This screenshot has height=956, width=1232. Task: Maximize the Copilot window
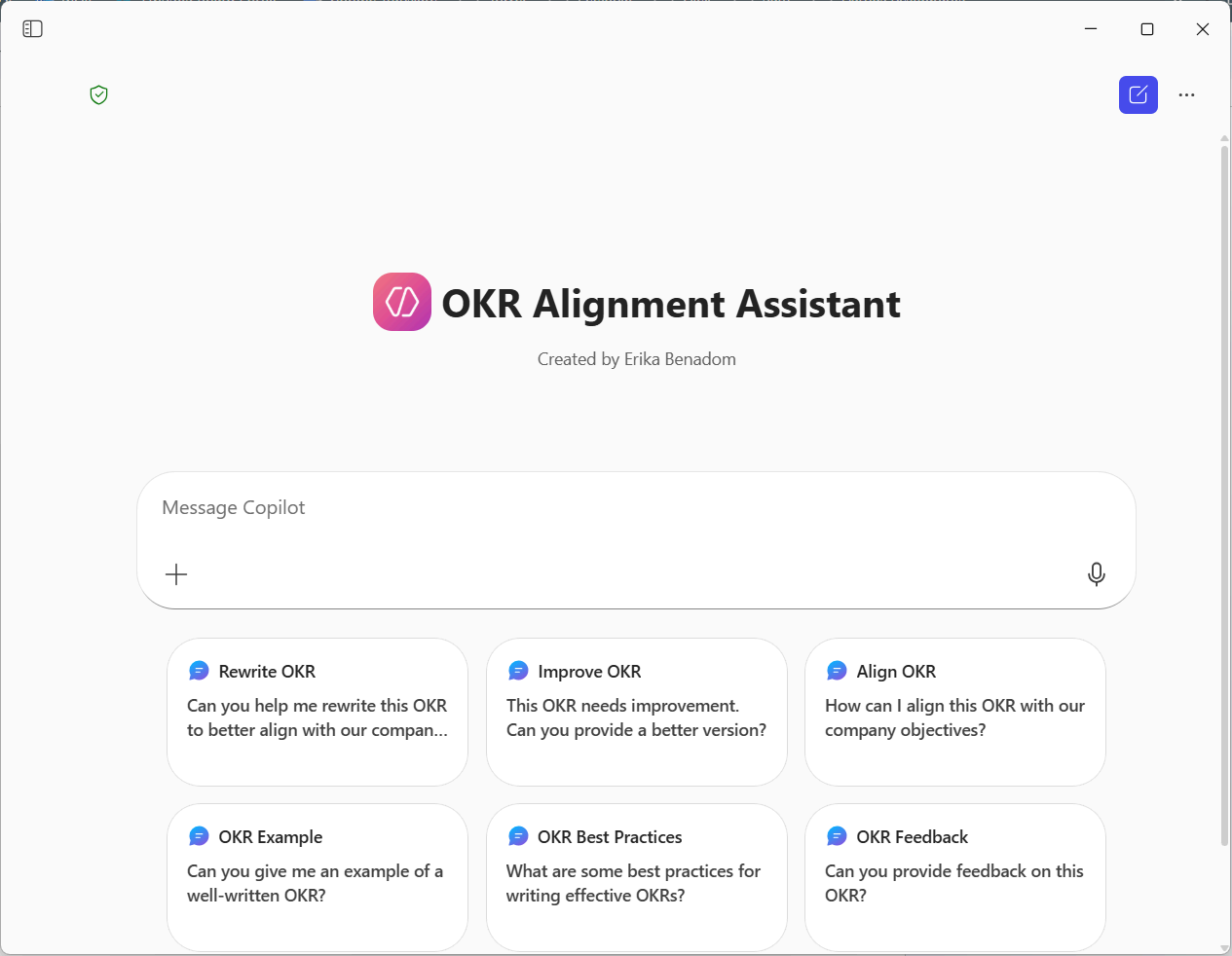1147,29
